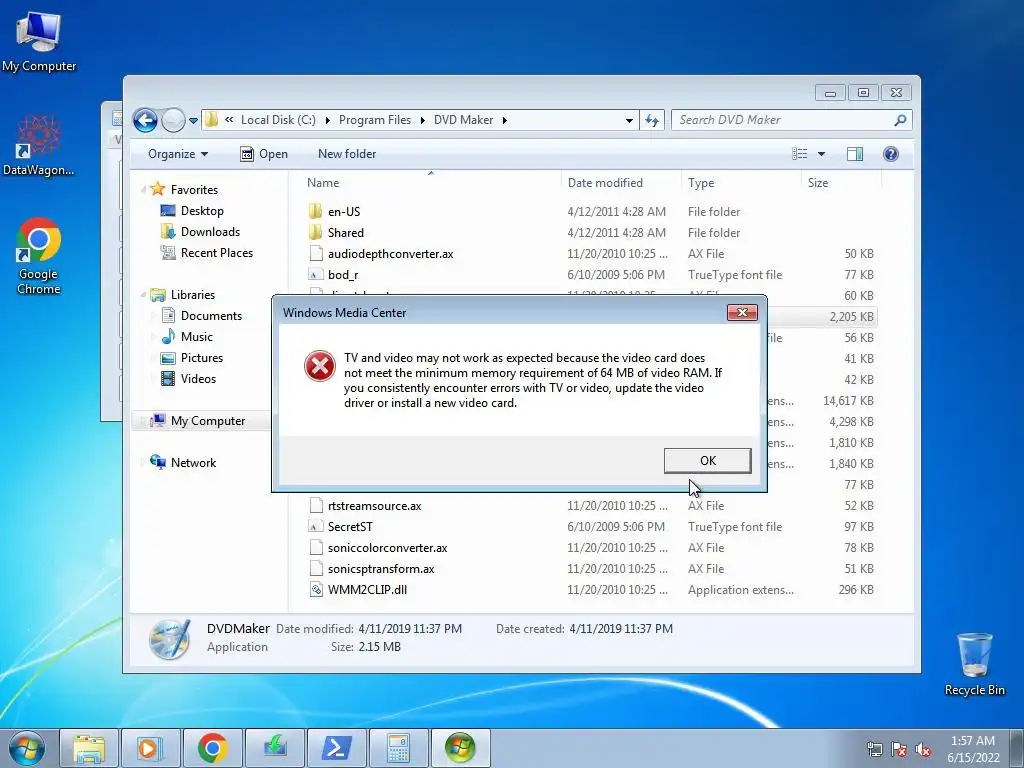
Task: Open PowerShell from the taskbar
Action: (x=336, y=748)
